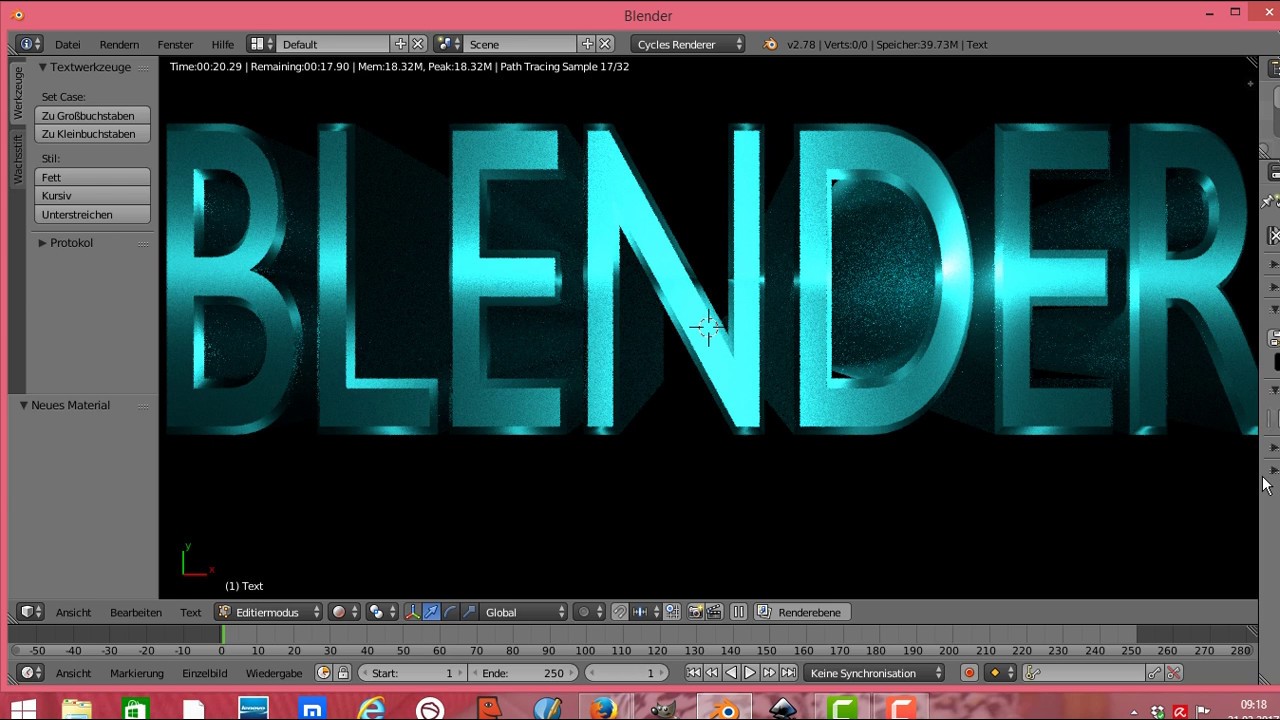Jump to the last frame
1280x720 pixels.
pyautogui.click(x=788, y=673)
